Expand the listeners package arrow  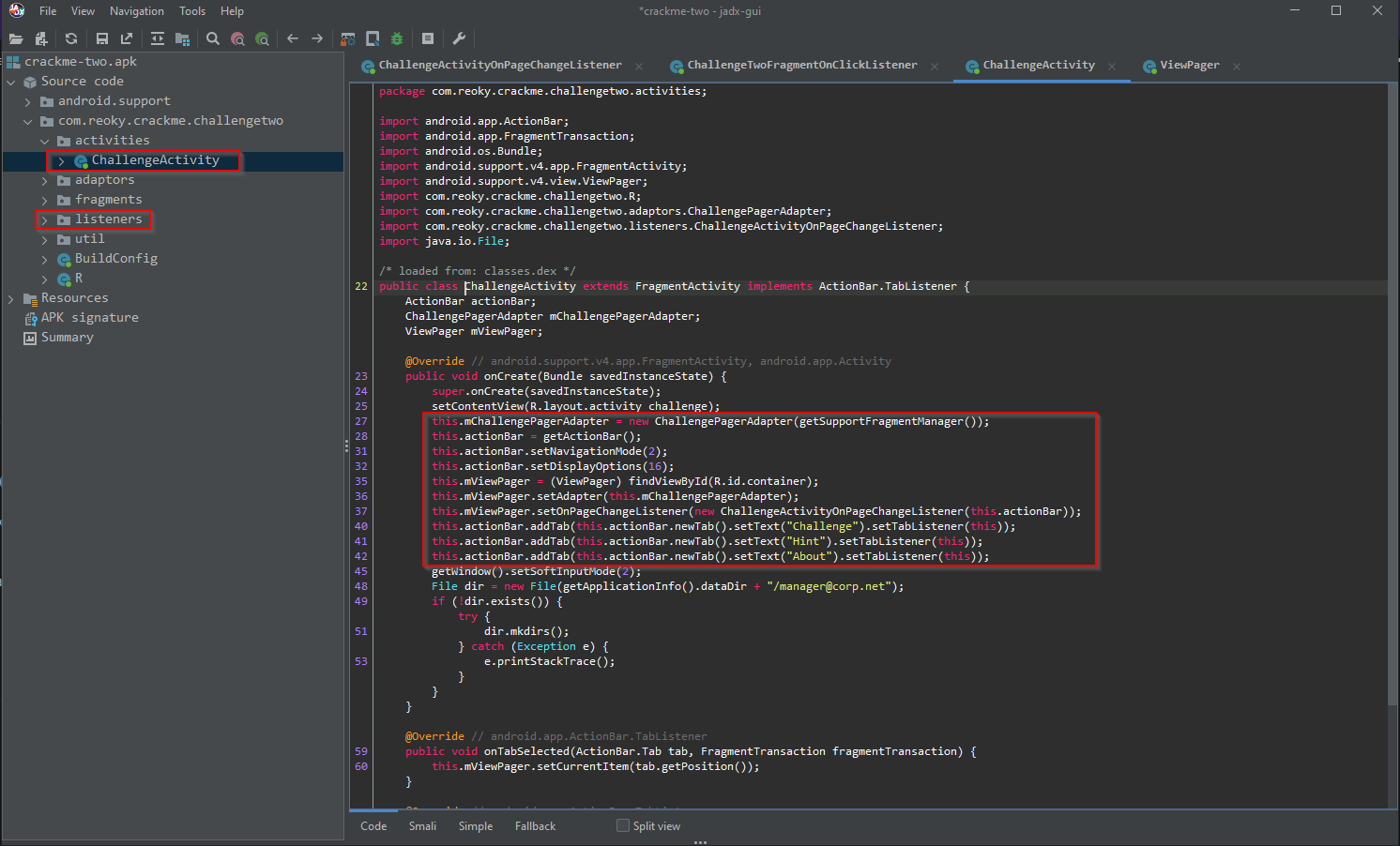[44, 219]
